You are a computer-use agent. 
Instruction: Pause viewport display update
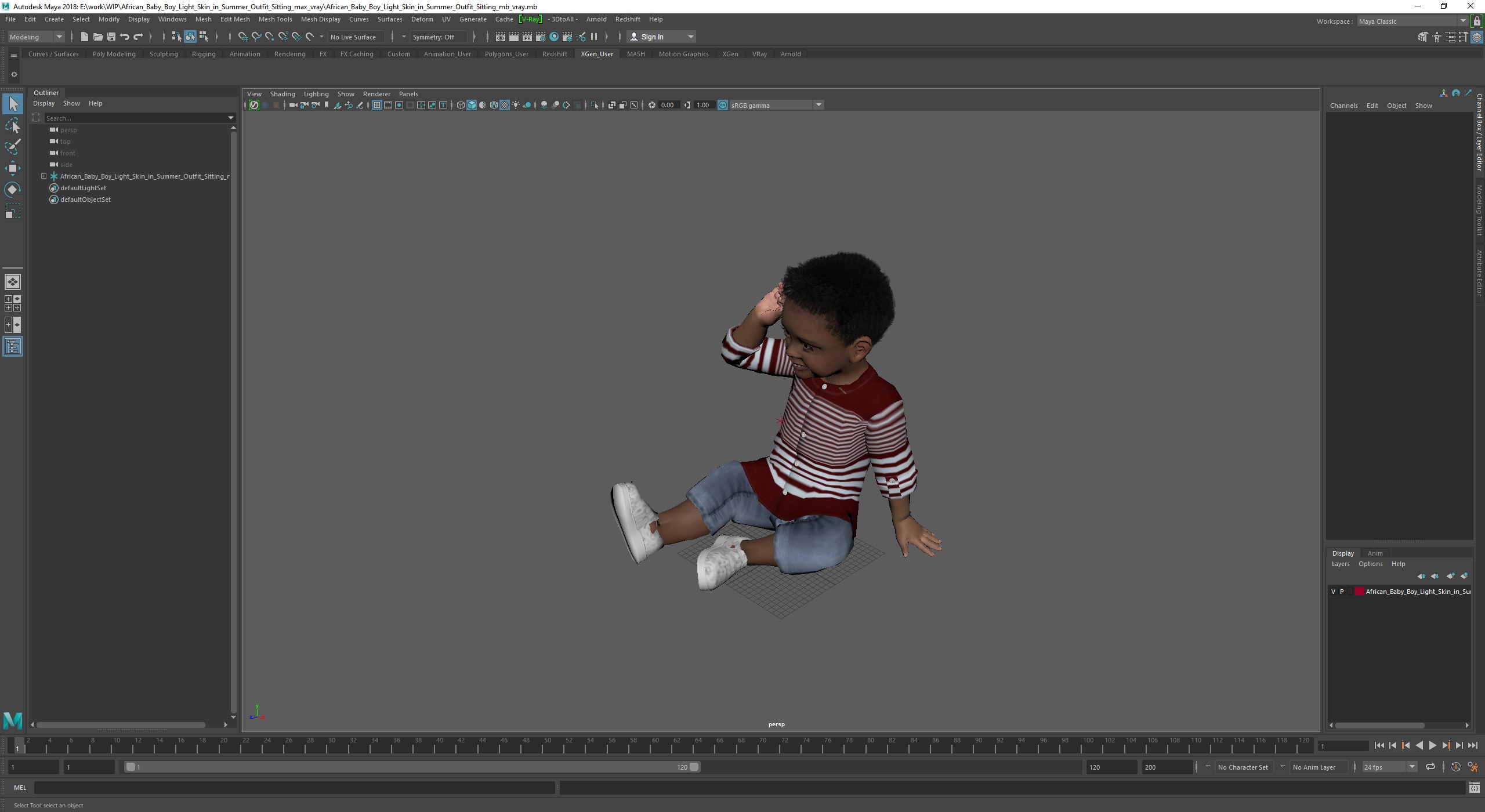(594, 37)
